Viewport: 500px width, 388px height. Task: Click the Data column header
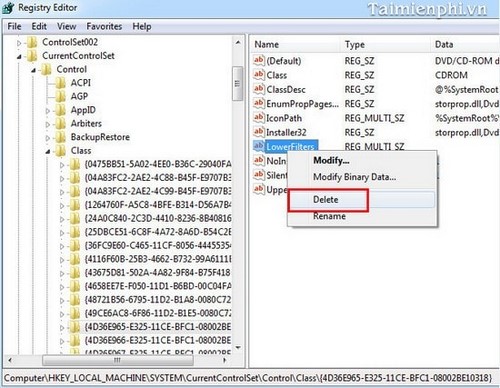coord(465,45)
